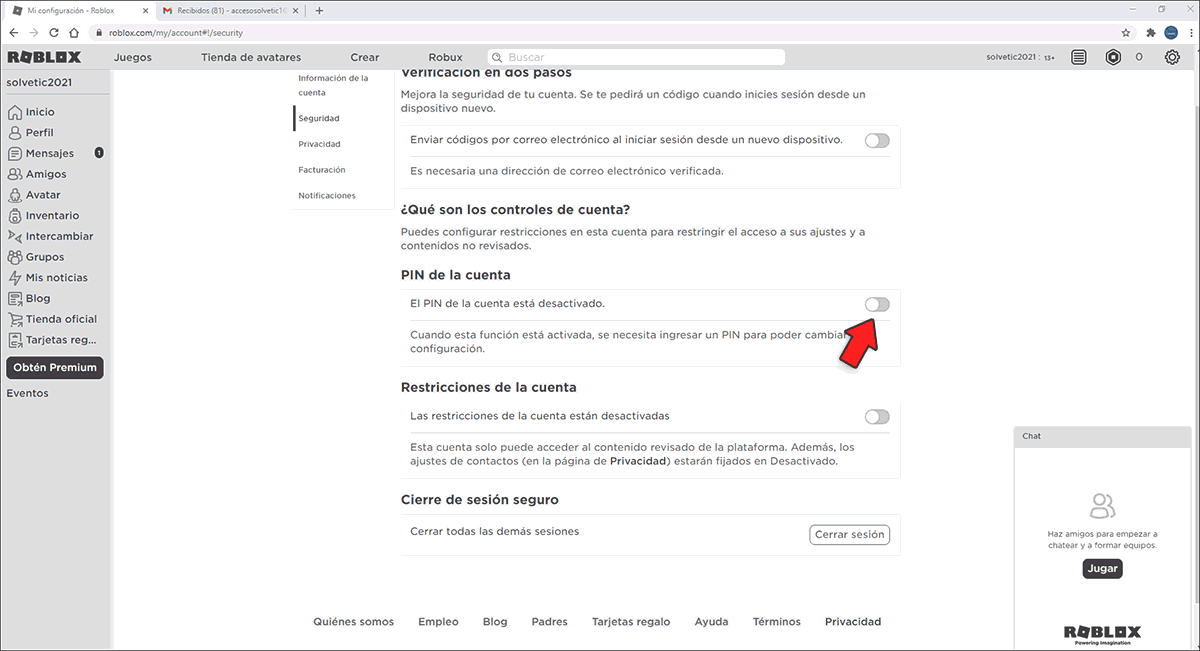The height and width of the screenshot is (651, 1200).
Task: Open Intercambiar in the sidebar
Action: point(50,236)
